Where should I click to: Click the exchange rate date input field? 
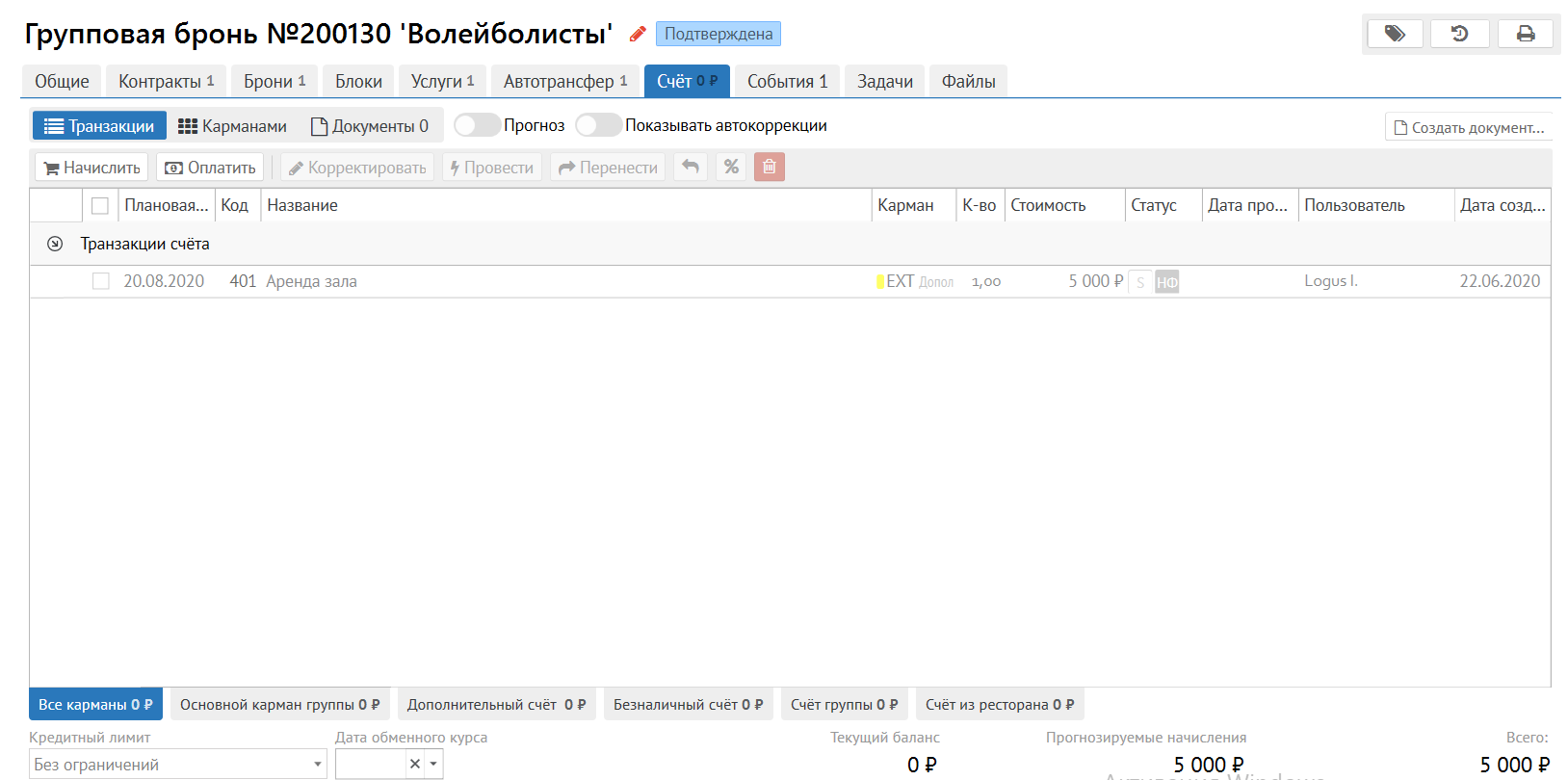(371, 765)
